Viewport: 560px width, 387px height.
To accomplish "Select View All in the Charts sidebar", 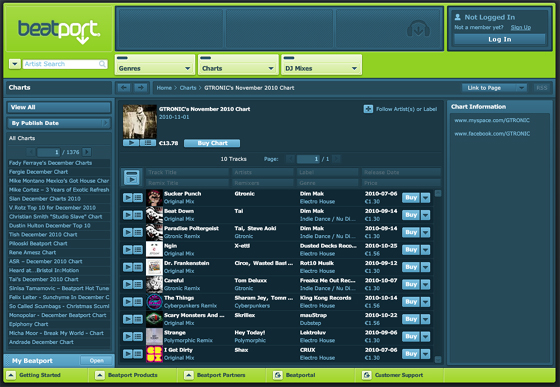I will pos(59,107).
